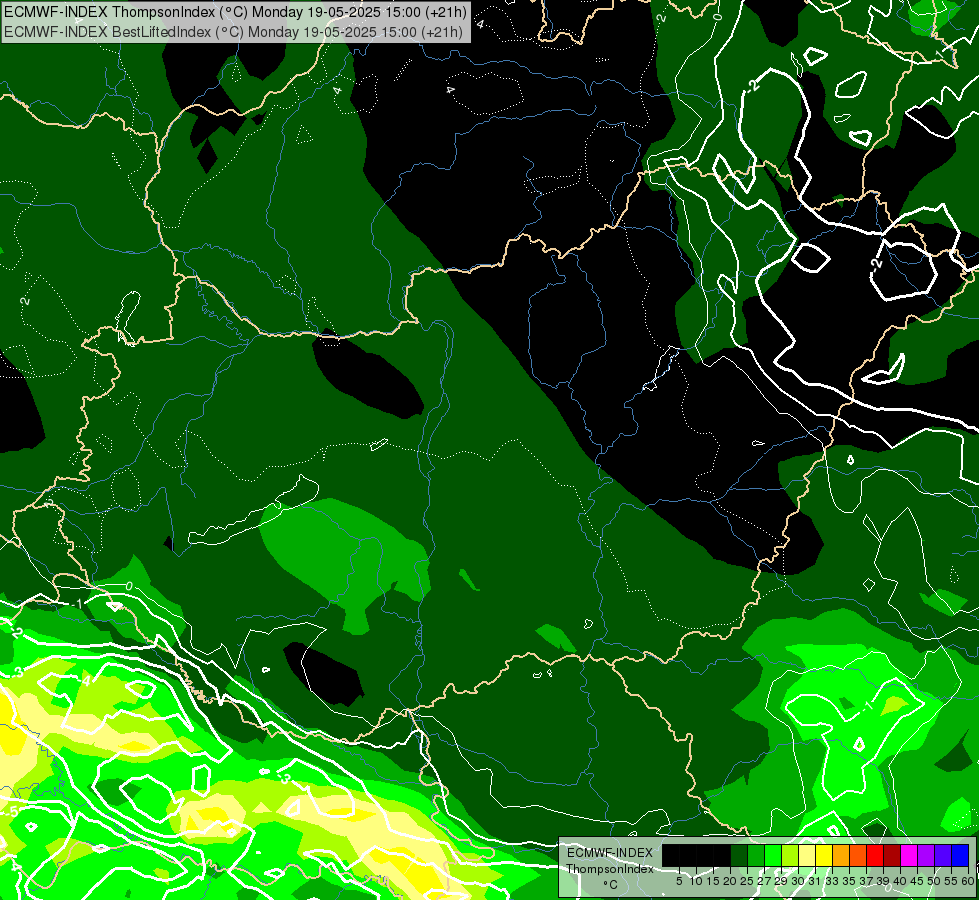Select the medium green 25–27 legend swatch
Image resolution: width=979 pixels, height=900 pixels.
click(756, 855)
